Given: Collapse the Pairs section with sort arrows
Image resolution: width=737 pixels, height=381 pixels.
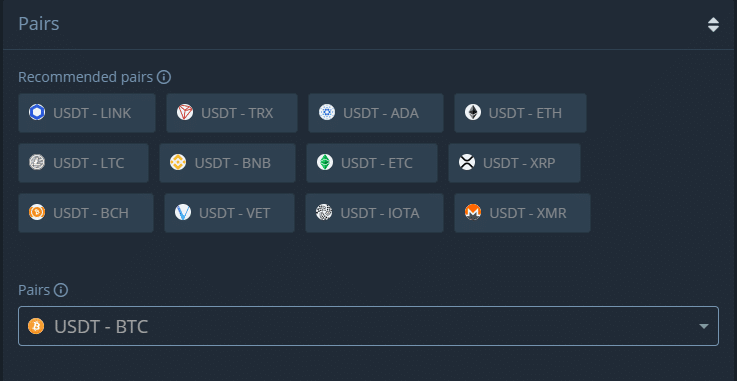Looking at the screenshot, I should [713, 24].
